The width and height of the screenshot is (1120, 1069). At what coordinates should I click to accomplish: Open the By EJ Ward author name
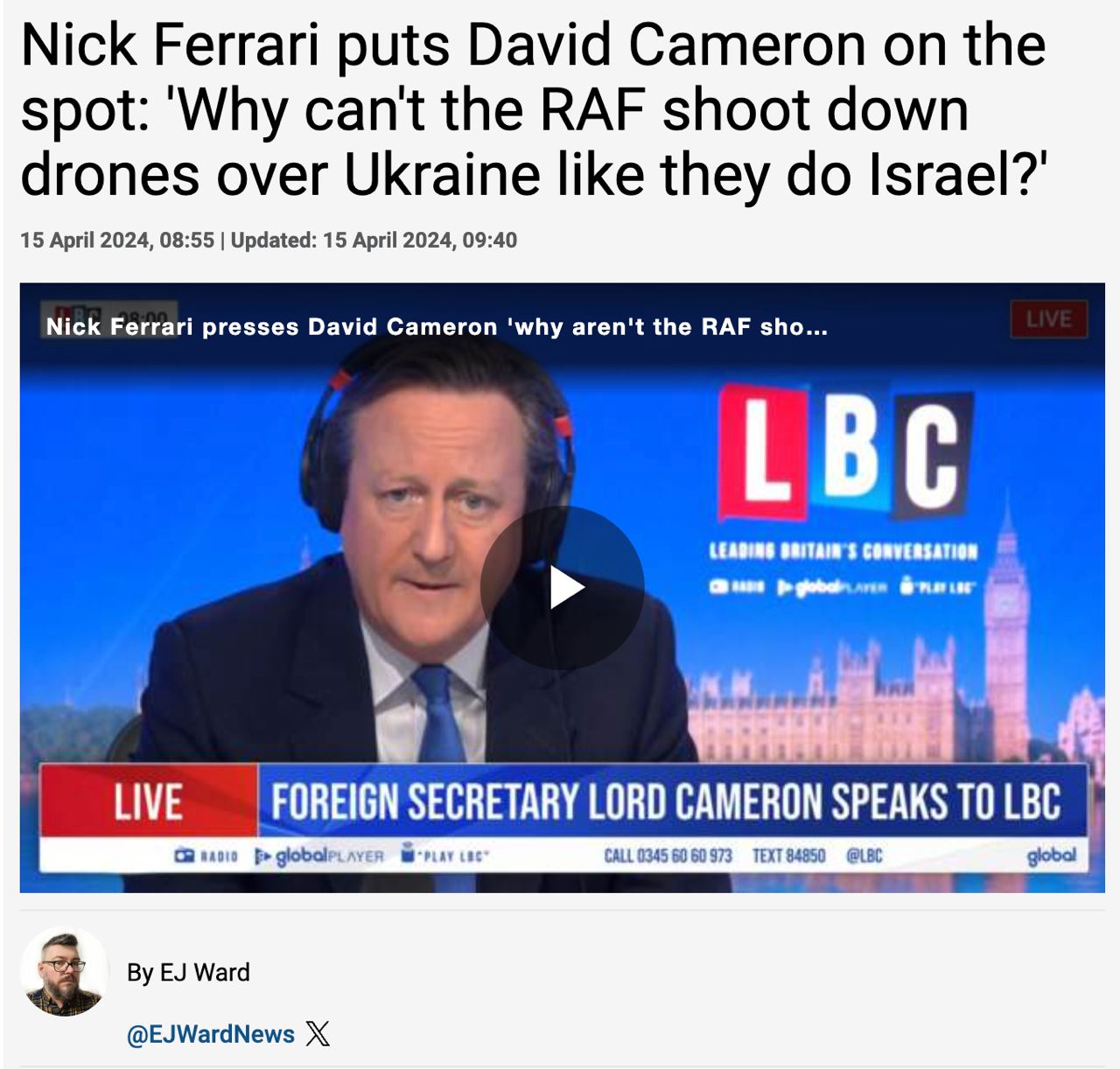(x=188, y=973)
